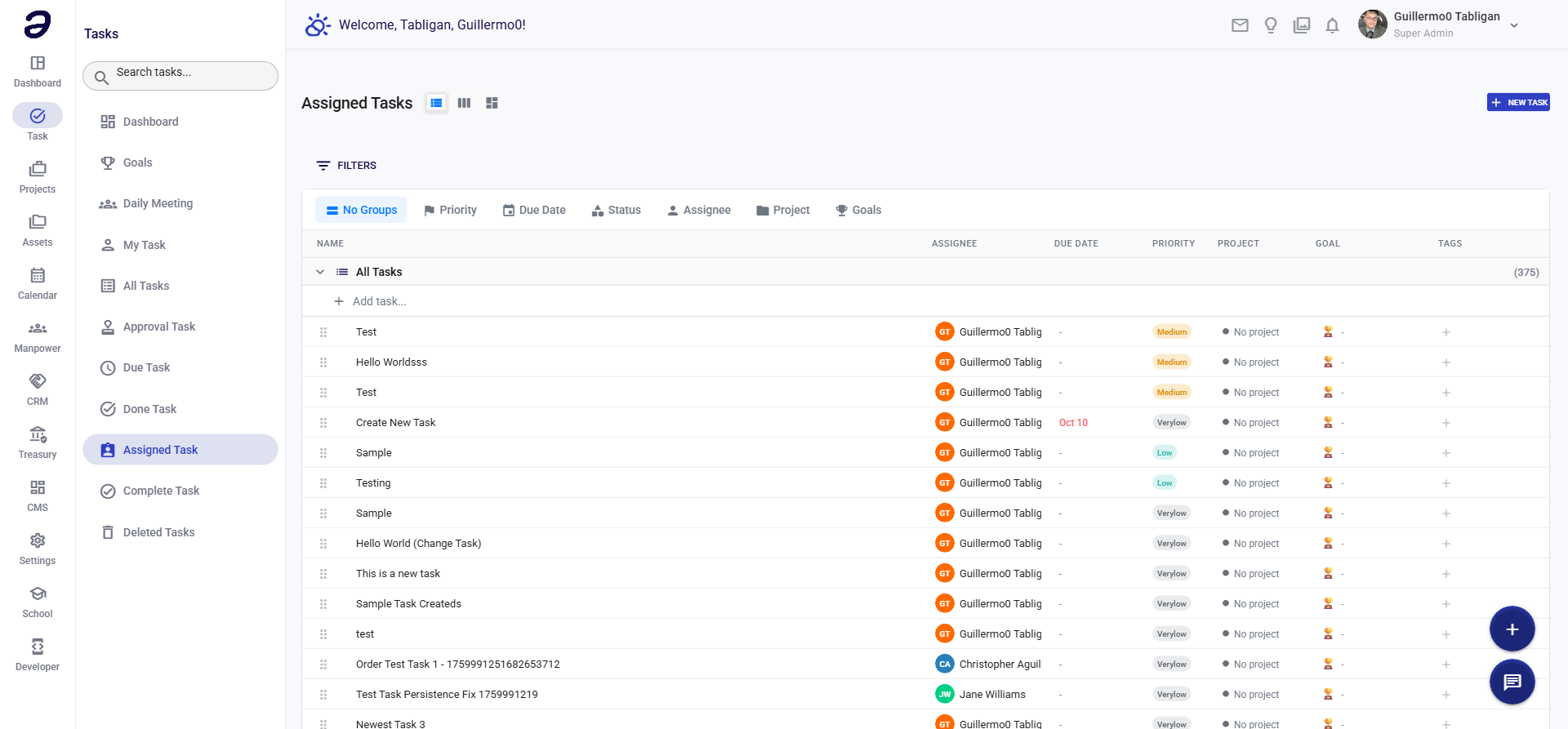The width and height of the screenshot is (1568, 729).
Task: Click the NEW TASK button
Action: 1517,103
